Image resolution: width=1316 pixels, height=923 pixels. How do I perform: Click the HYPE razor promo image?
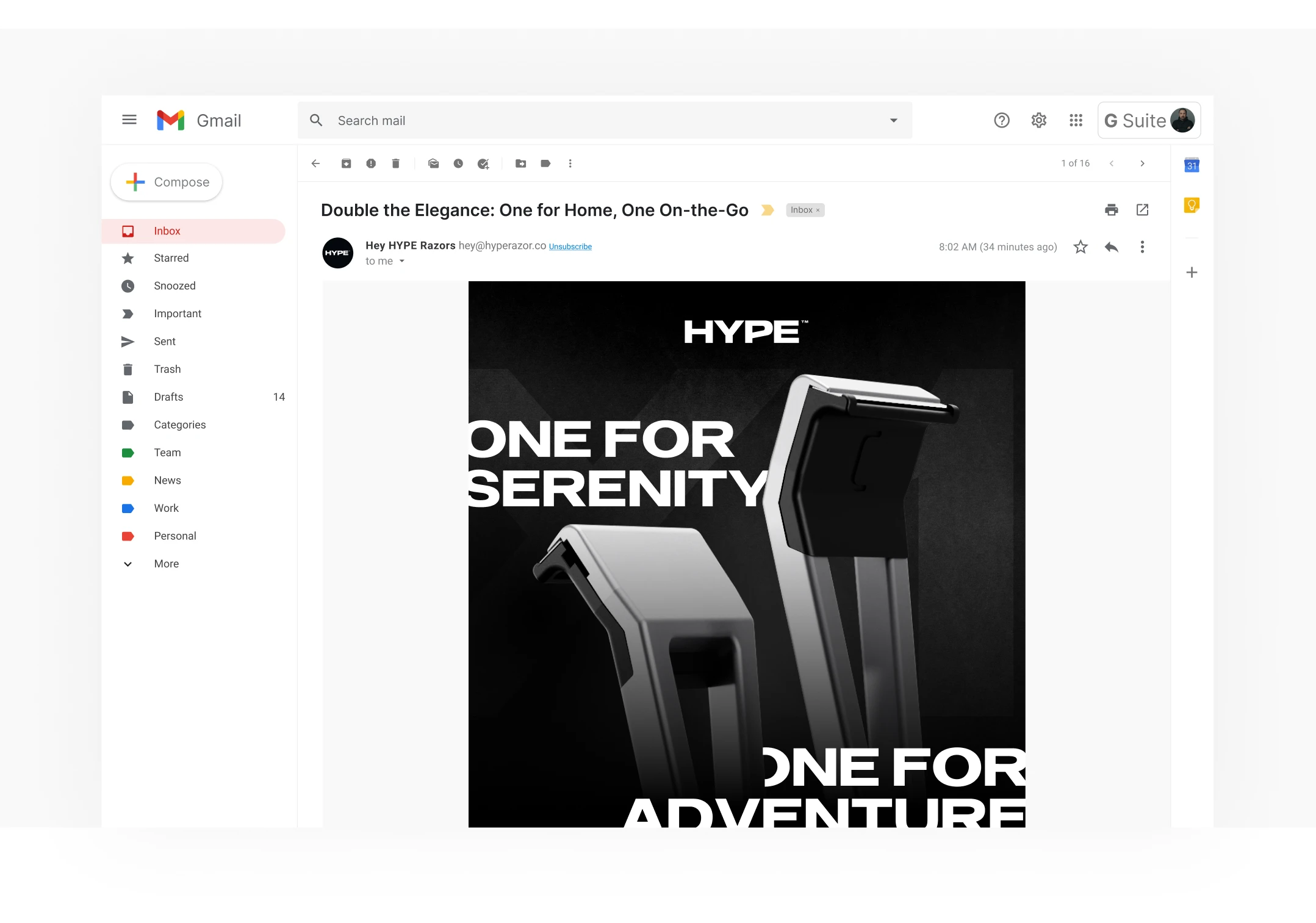point(747,554)
